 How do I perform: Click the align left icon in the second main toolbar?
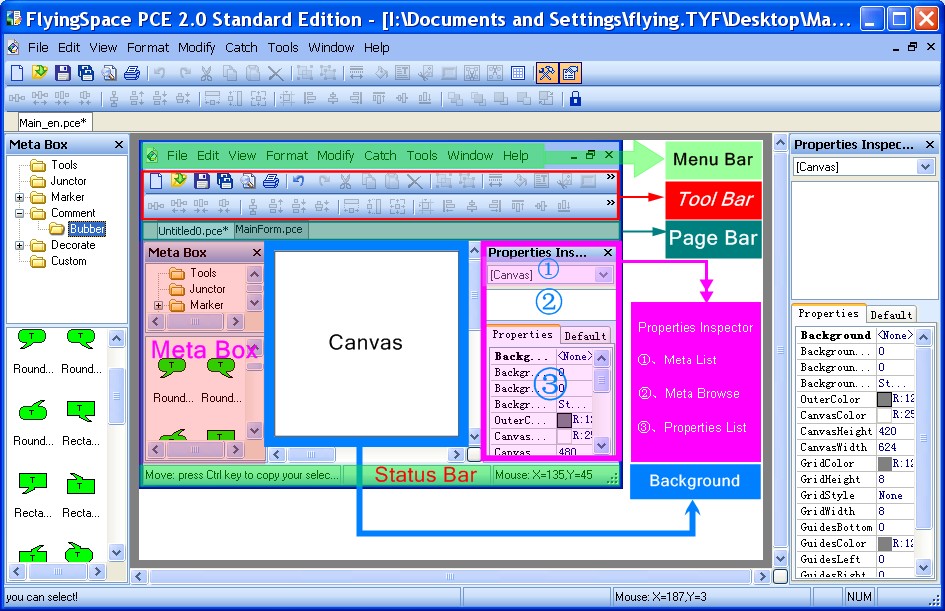310,98
